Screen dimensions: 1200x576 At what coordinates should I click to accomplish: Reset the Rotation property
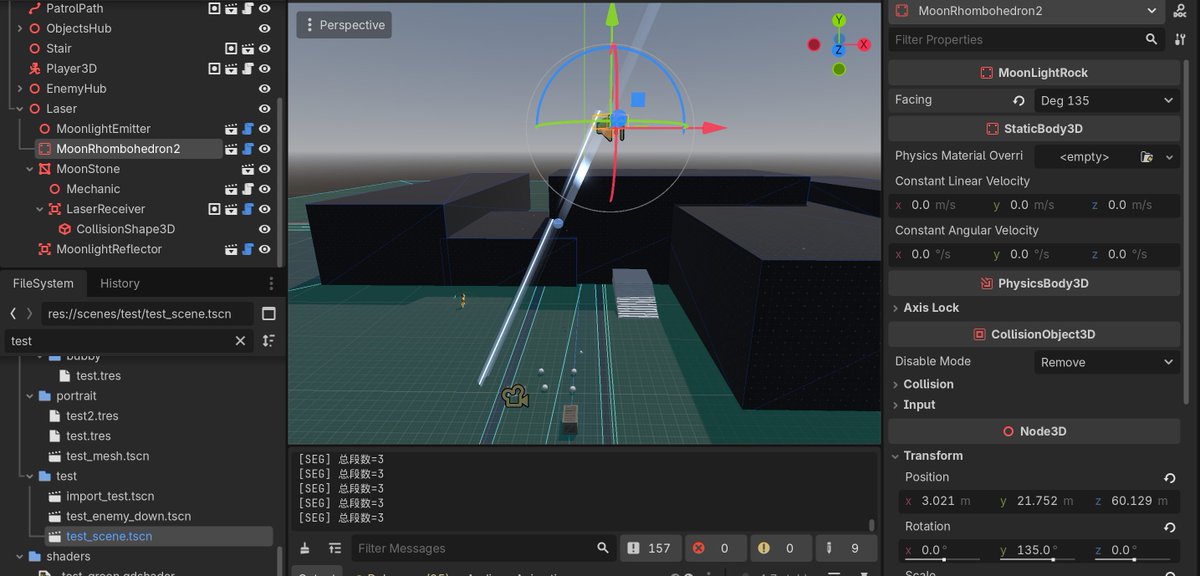tap(1169, 527)
